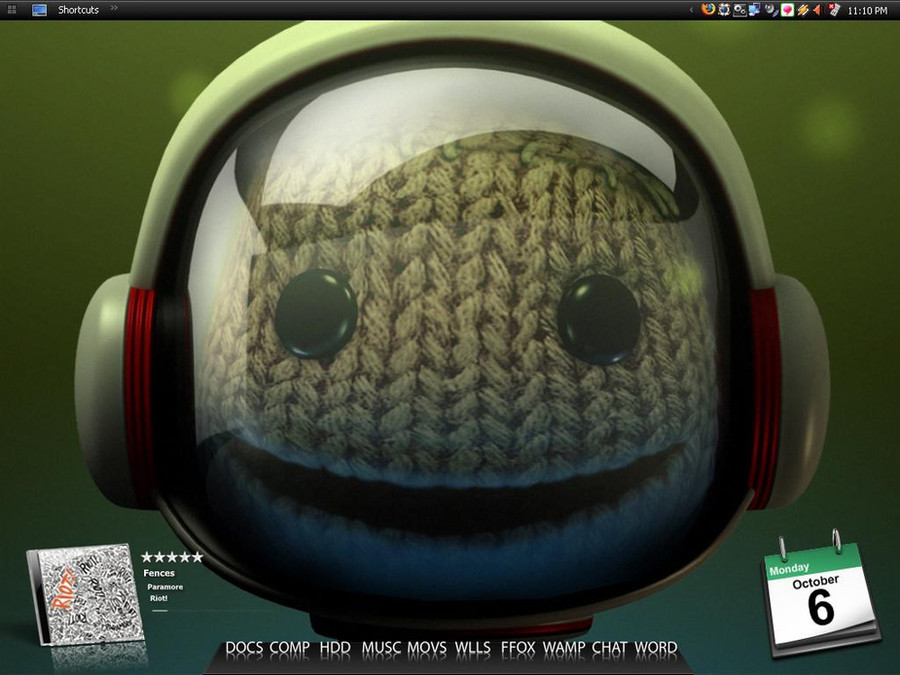
Task: Expand the Shortcuts toolbar chevron
Action: pos(114,7)
